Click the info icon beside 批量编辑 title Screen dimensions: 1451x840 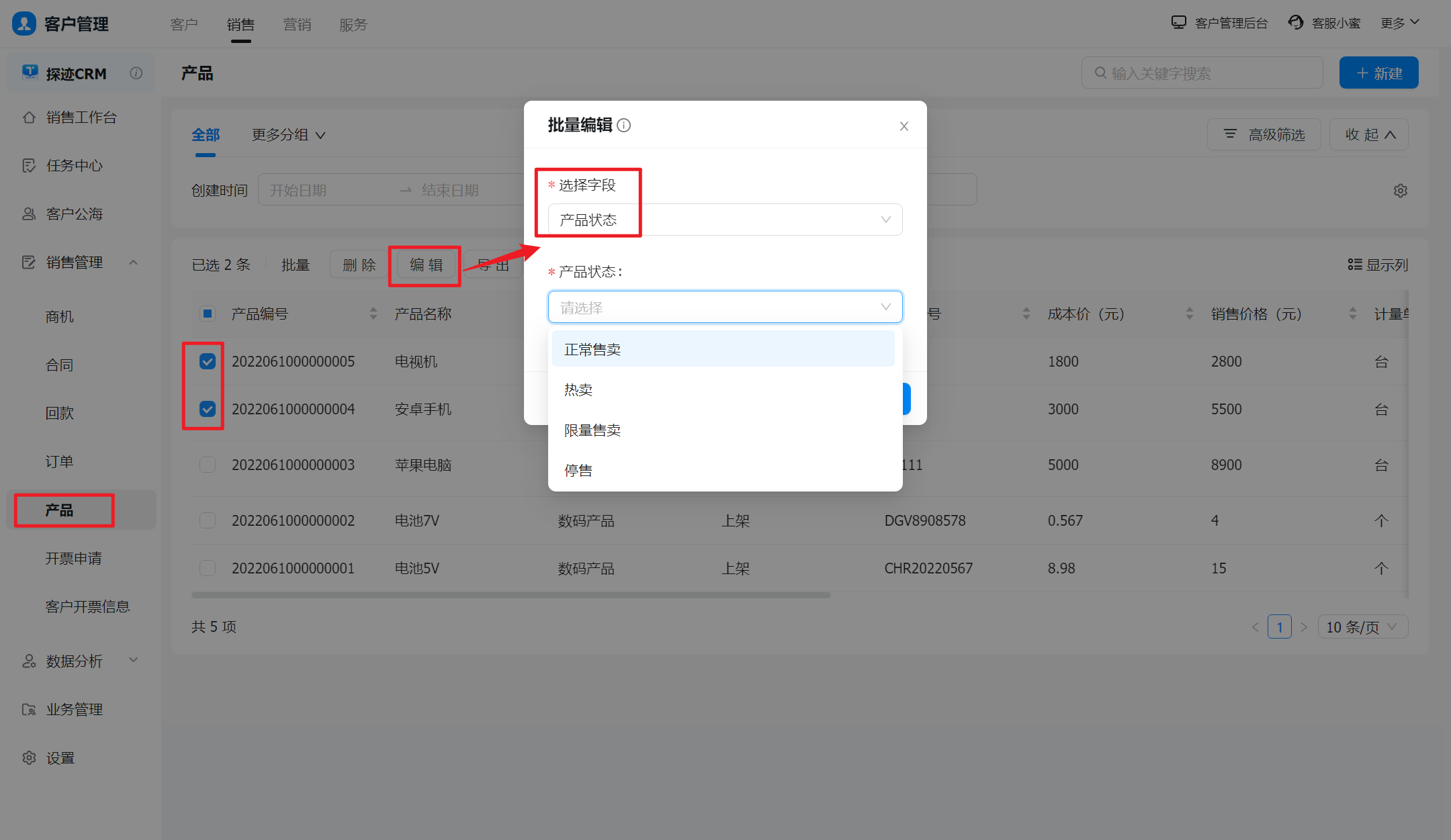pos(623,126)
